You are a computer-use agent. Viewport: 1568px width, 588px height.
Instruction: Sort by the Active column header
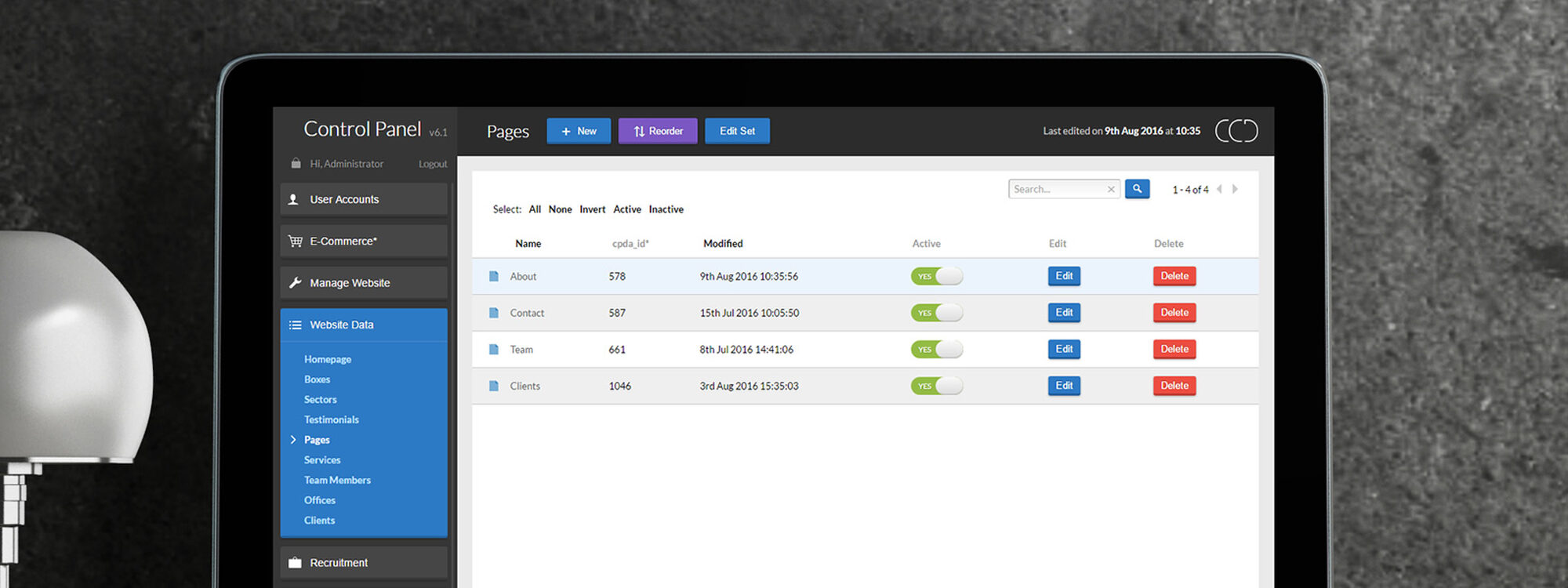click(x=926, y=244)
